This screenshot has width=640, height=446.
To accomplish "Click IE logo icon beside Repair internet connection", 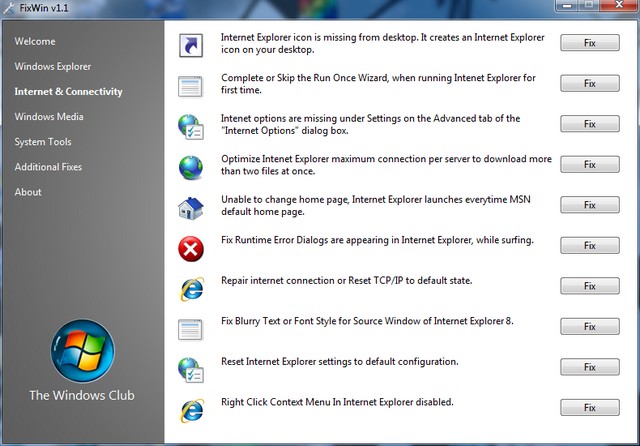I will tap(191, 289).
